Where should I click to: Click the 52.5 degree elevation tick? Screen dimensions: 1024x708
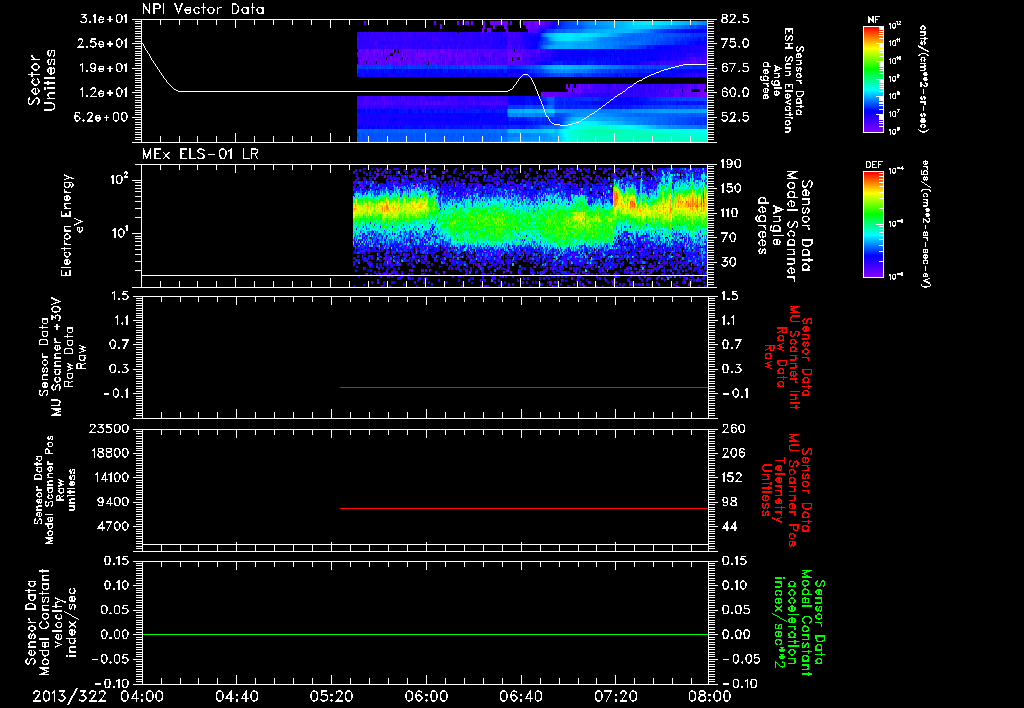[735, 117]
